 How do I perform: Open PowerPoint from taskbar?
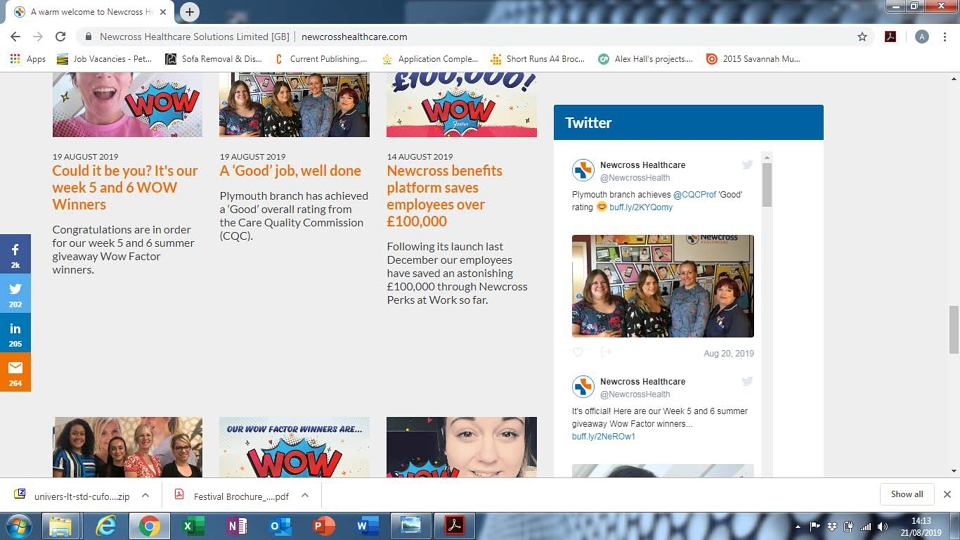tap(323, 526)
